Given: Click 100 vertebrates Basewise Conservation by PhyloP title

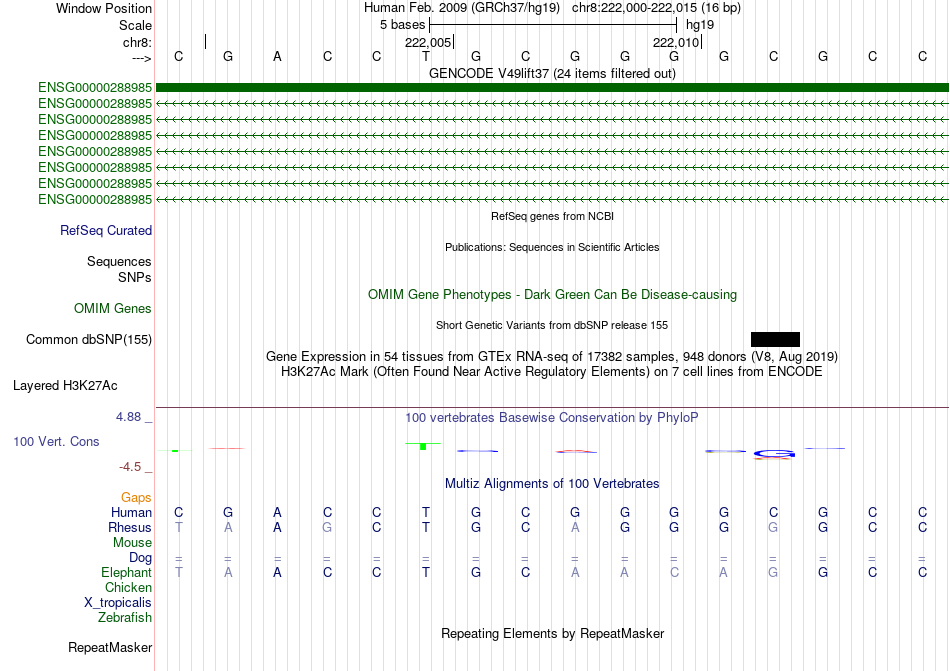Looking at the screenshot, I should coord(551,417).
